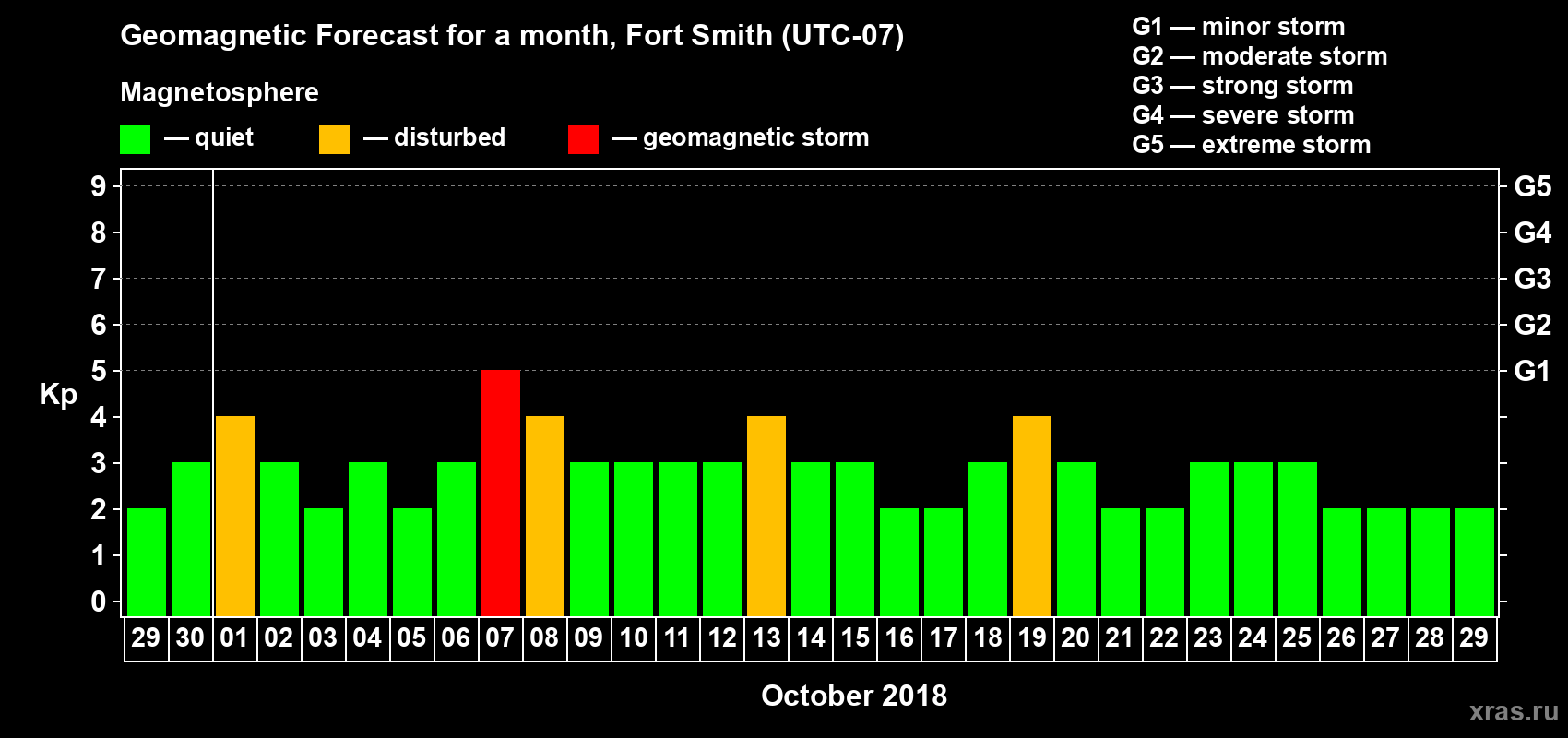Viewport: 1568px width, 738px height.
Task: Click the Kp value 5 on the axis
Action: click(x=99, y=371)
